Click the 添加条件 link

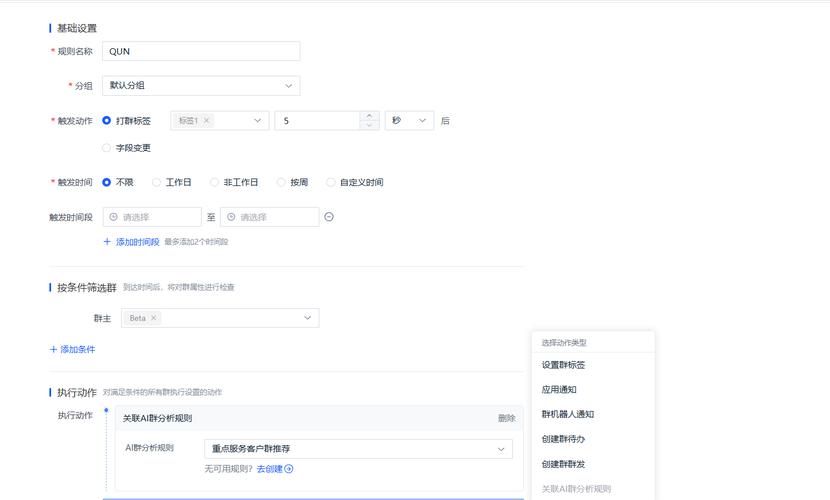(x=78, y=349)
